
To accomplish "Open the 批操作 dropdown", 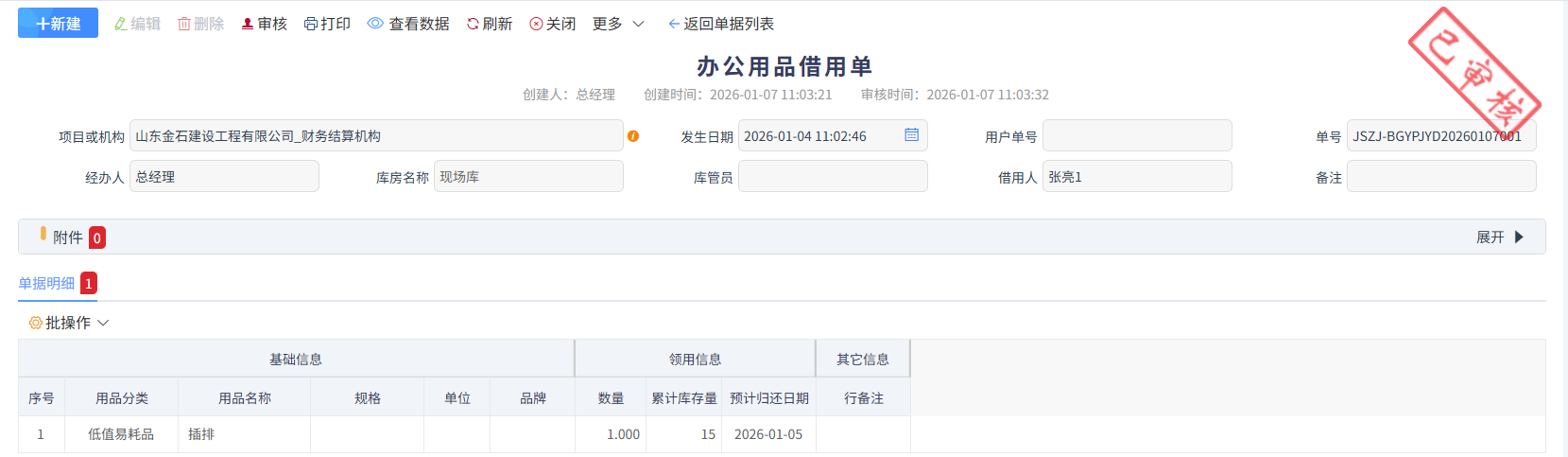I will [69, 323].
